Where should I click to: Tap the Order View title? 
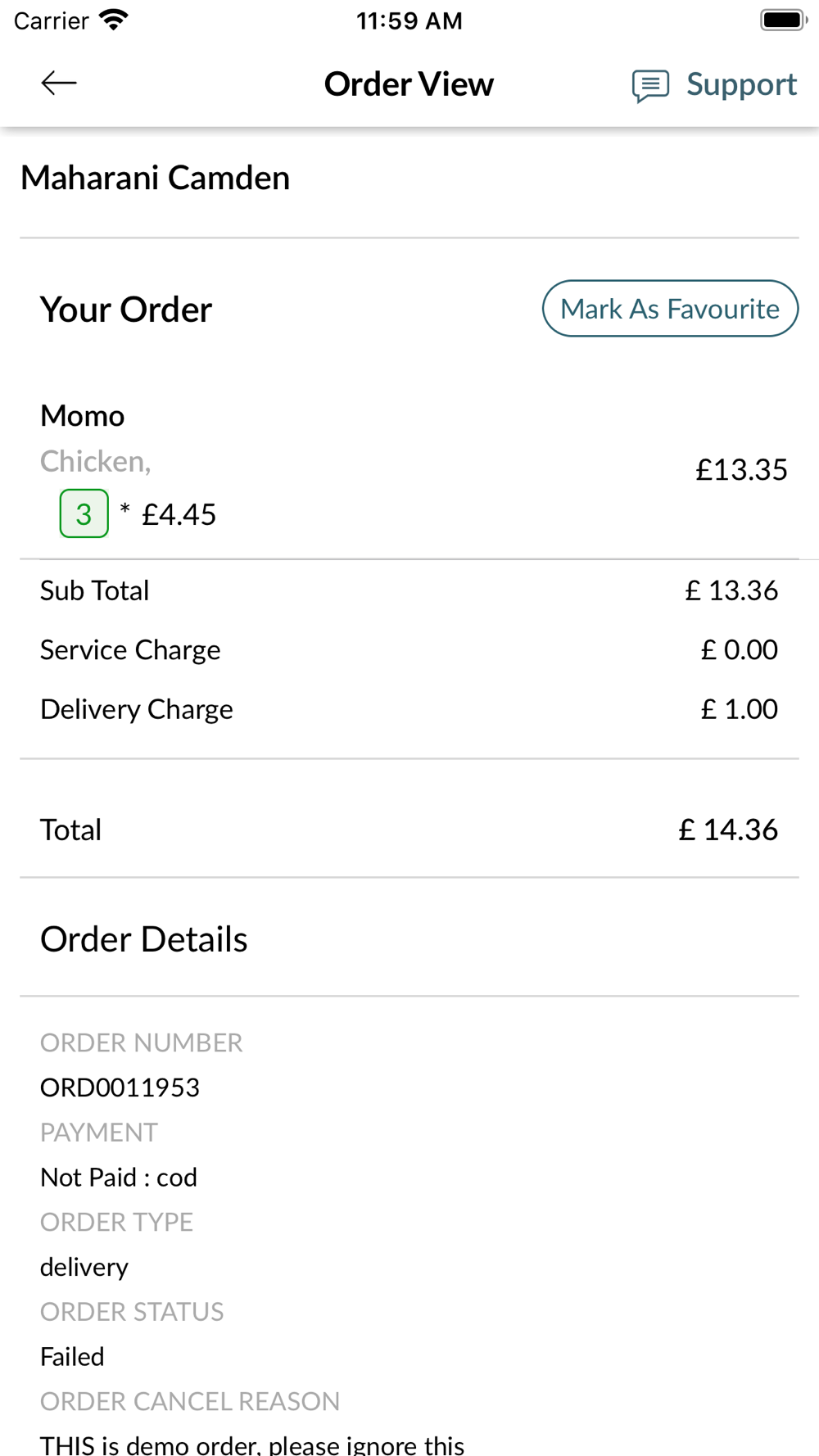tap(409, 84)
